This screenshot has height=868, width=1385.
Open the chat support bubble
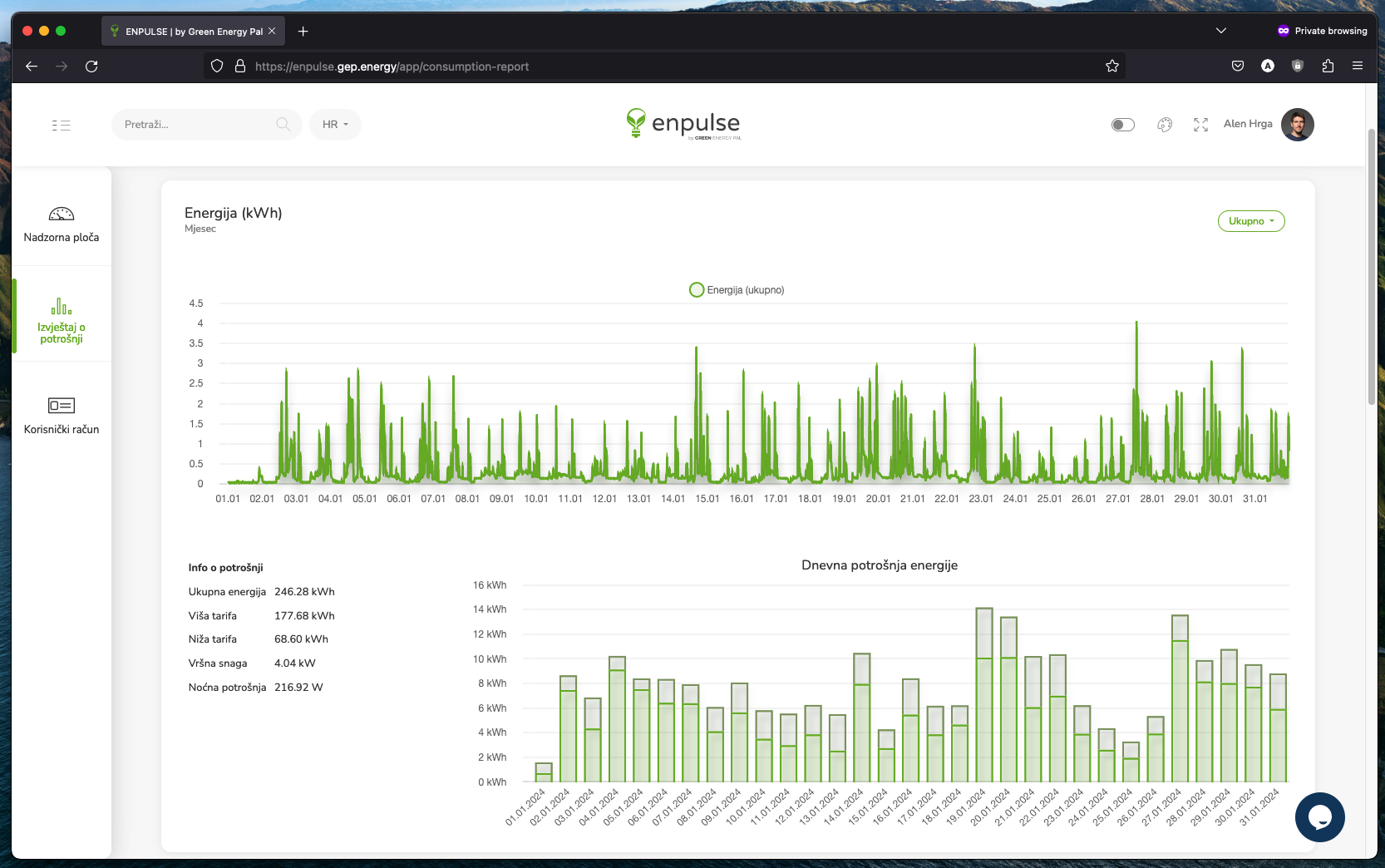[x=1321, y=817]
